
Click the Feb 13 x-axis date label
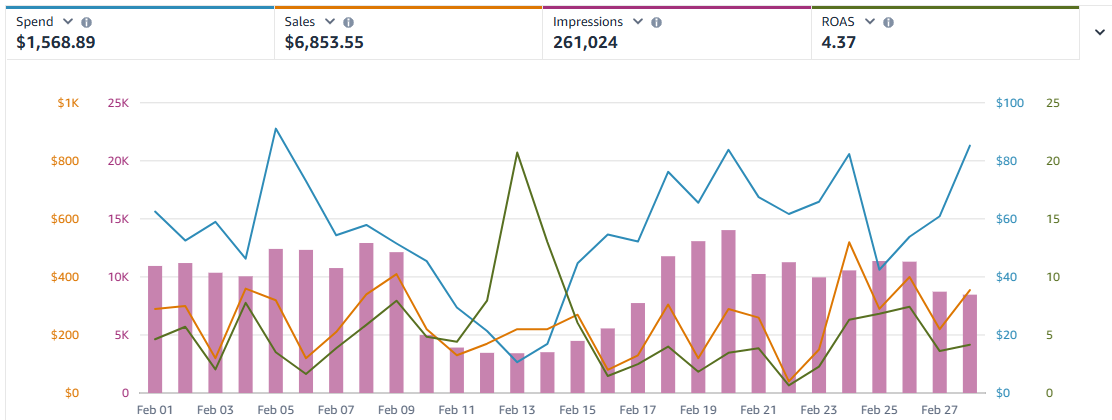517,410
